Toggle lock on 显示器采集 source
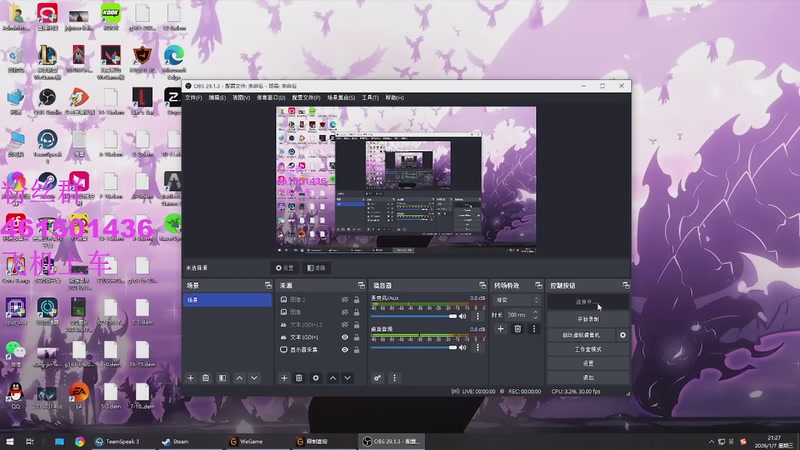 coord(357,349)
